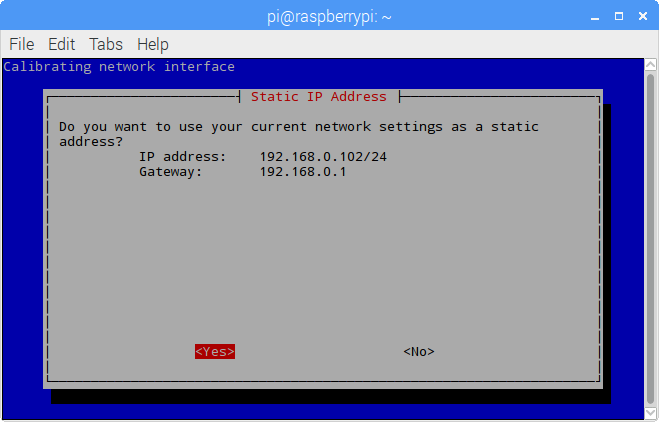Close the terminal window
The height and width of the screenshot is (422, 659).
tap(643, 16)
